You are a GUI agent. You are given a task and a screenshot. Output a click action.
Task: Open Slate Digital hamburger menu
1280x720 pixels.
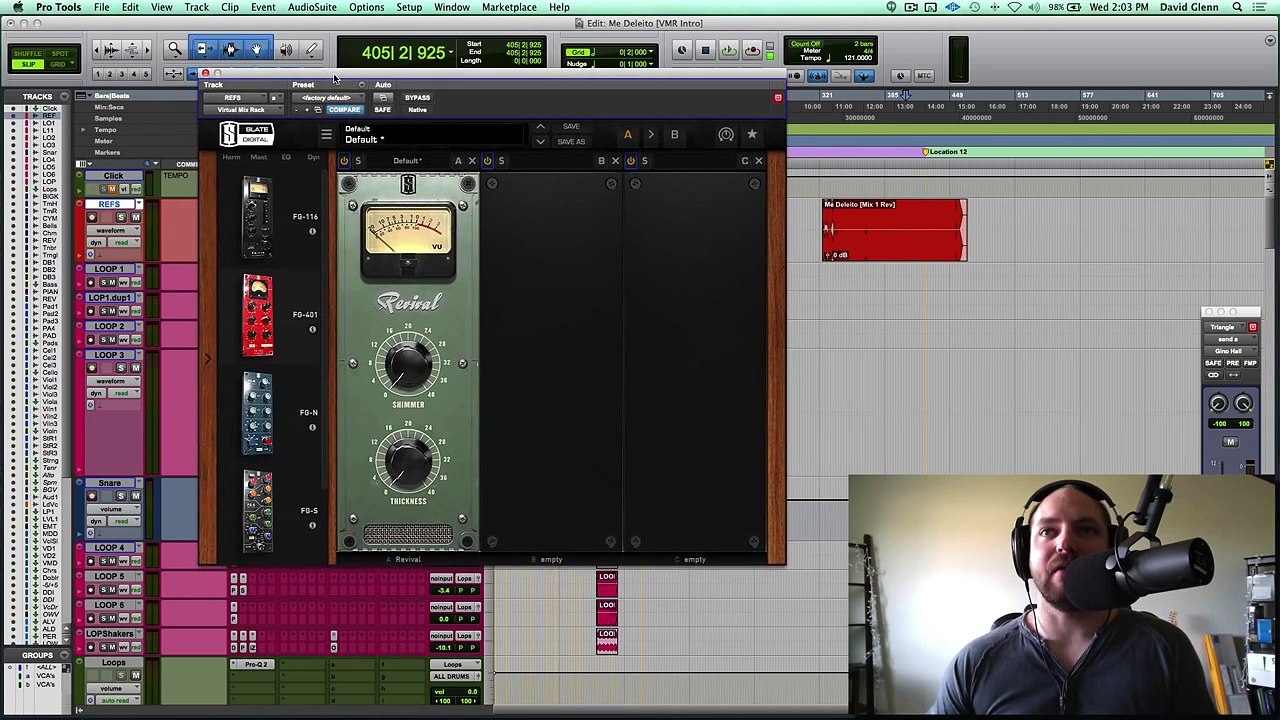[x=326, y=134]
